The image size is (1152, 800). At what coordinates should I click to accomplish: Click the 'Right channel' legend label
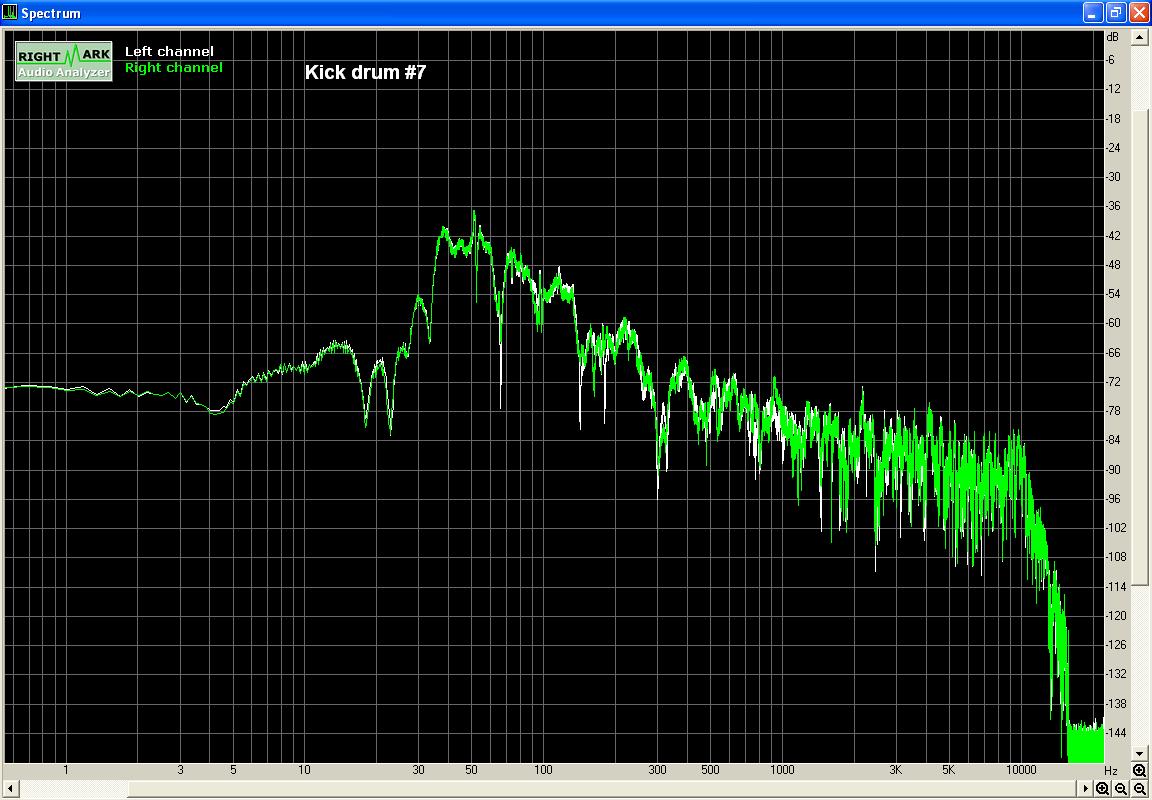tap(173, 68)
